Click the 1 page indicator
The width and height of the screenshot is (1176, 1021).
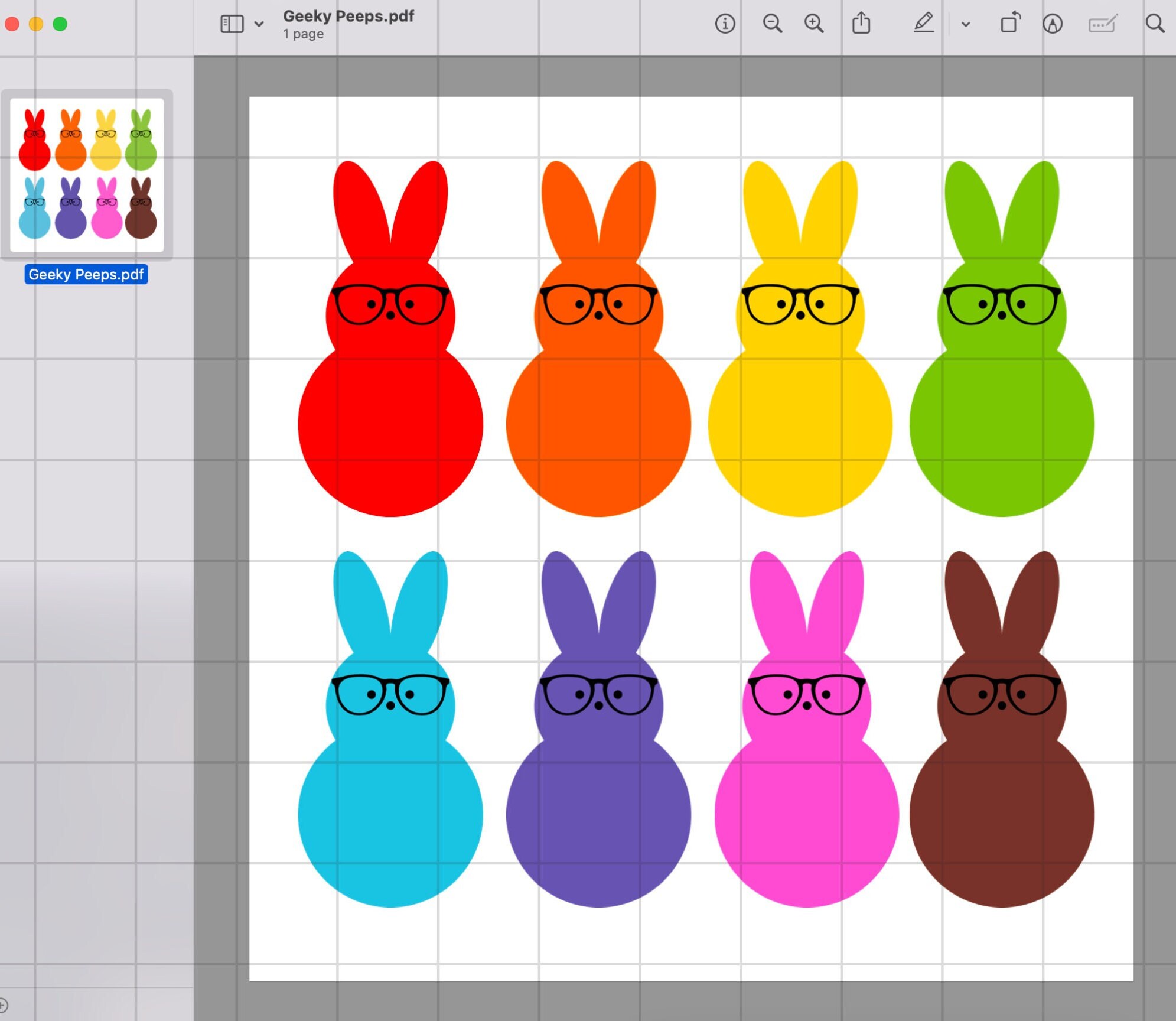302,34
